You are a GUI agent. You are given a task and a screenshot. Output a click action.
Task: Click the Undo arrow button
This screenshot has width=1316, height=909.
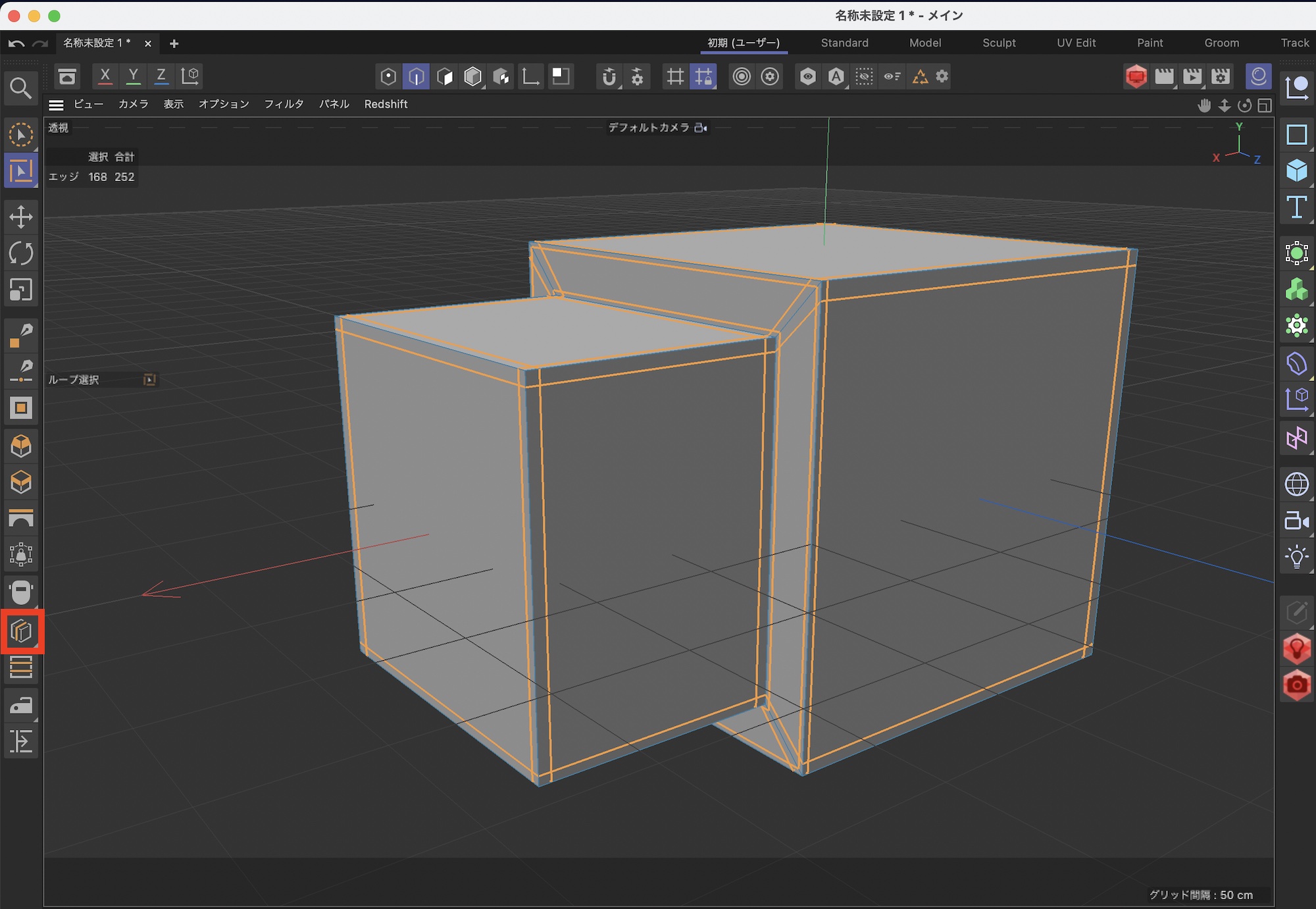pyautogui.click(x=16, y=43)
